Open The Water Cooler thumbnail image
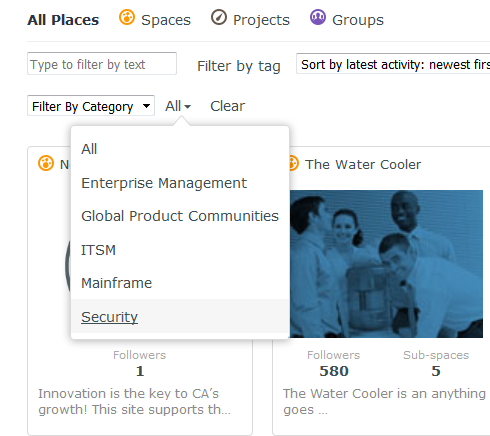 pyautogui.click(x=386, y=264)
